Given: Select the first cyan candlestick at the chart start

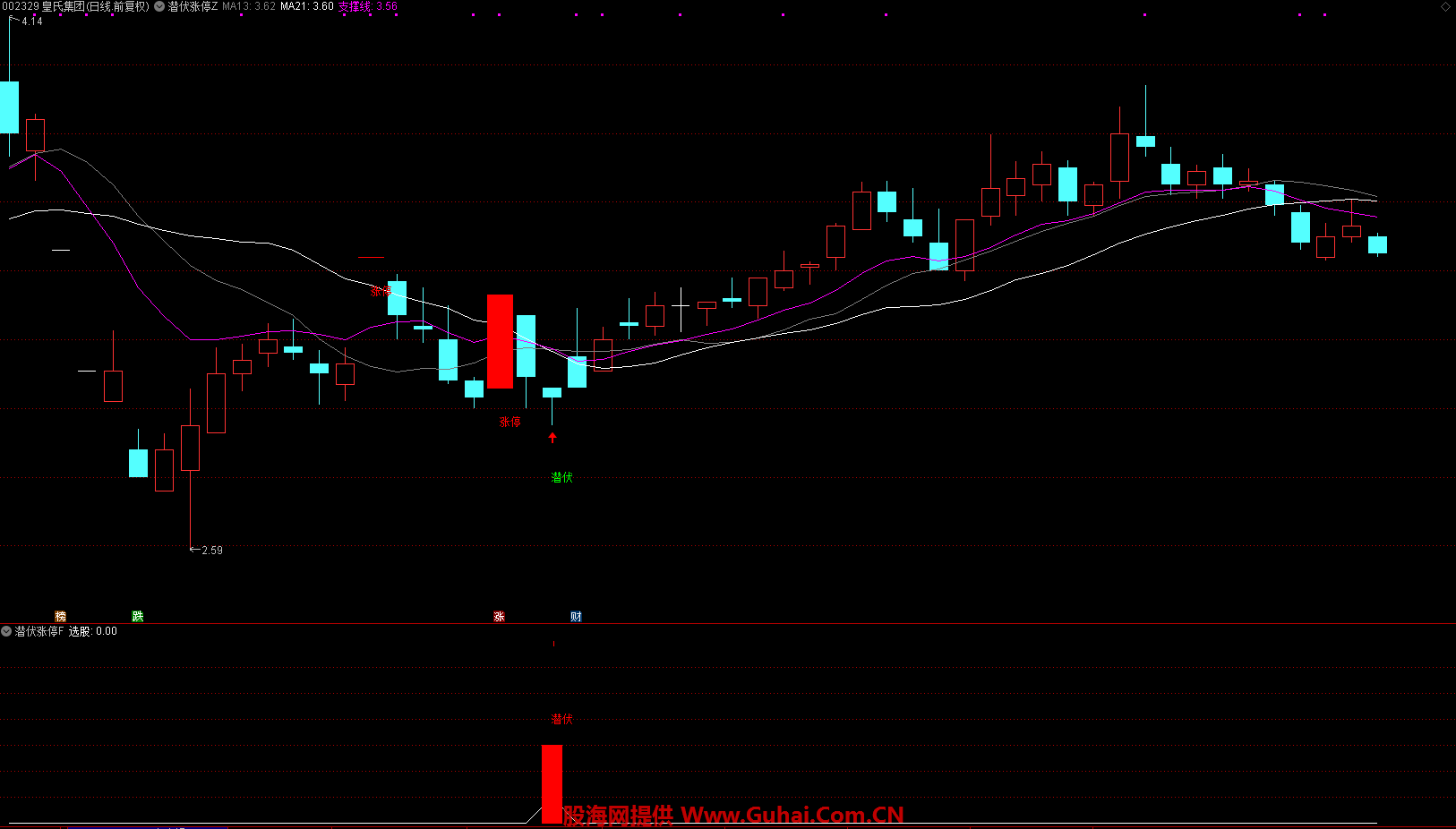Looking at the screenshot, I should (9, 107).
